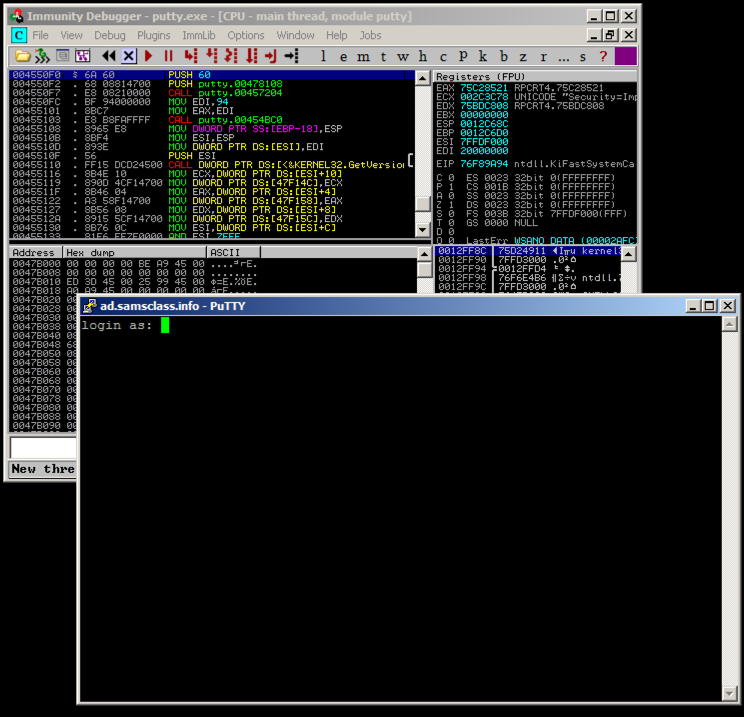Open the Python shell toolbar icon
Screen dimensions: 744x717
(63, 56)
